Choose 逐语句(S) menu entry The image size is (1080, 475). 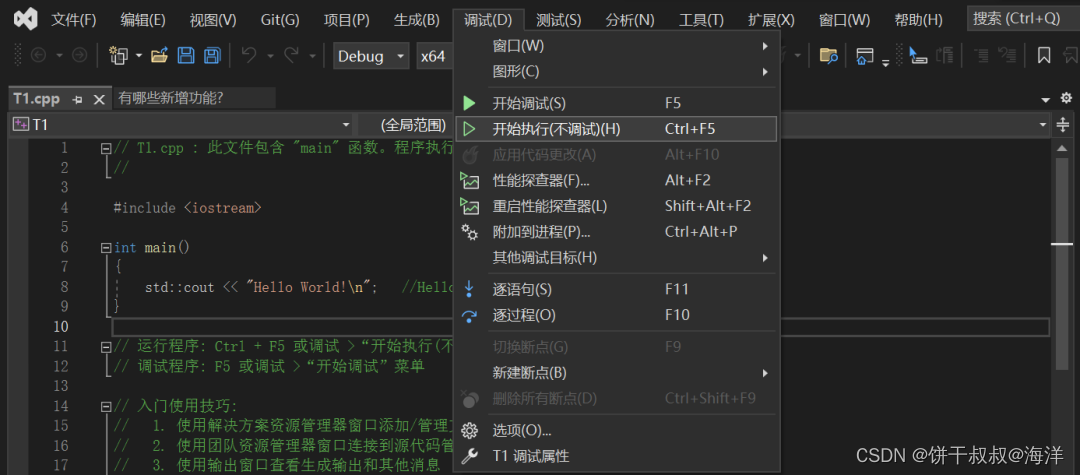616,289
